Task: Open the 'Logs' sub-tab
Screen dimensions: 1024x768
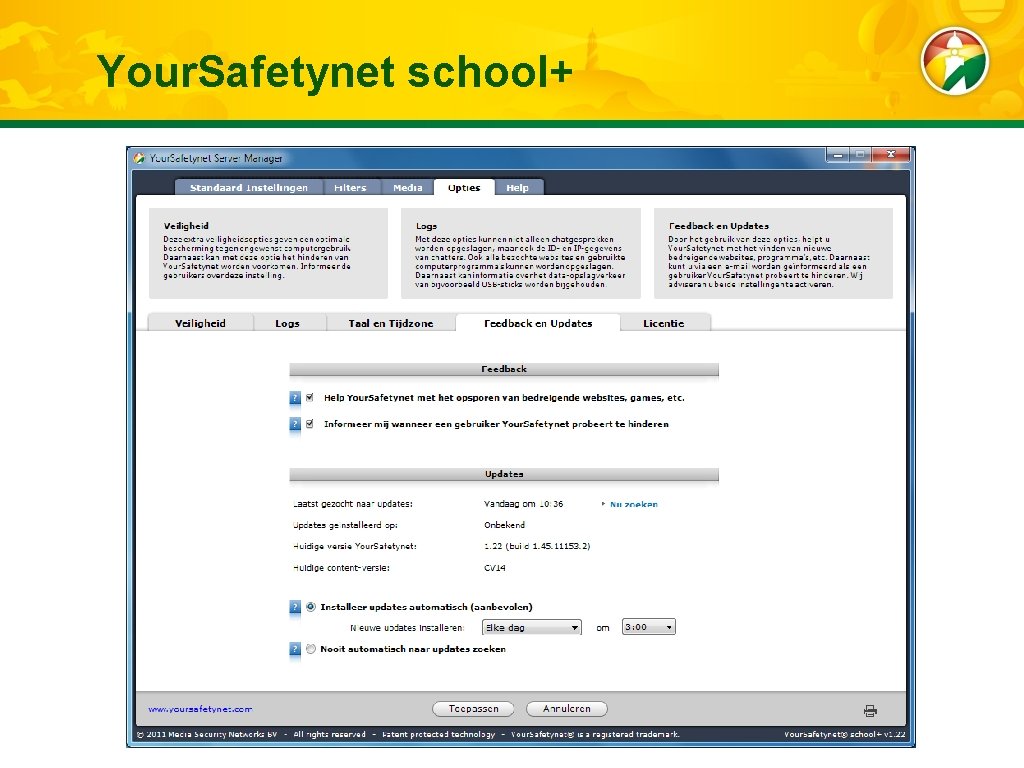Action: pos(287,323)
